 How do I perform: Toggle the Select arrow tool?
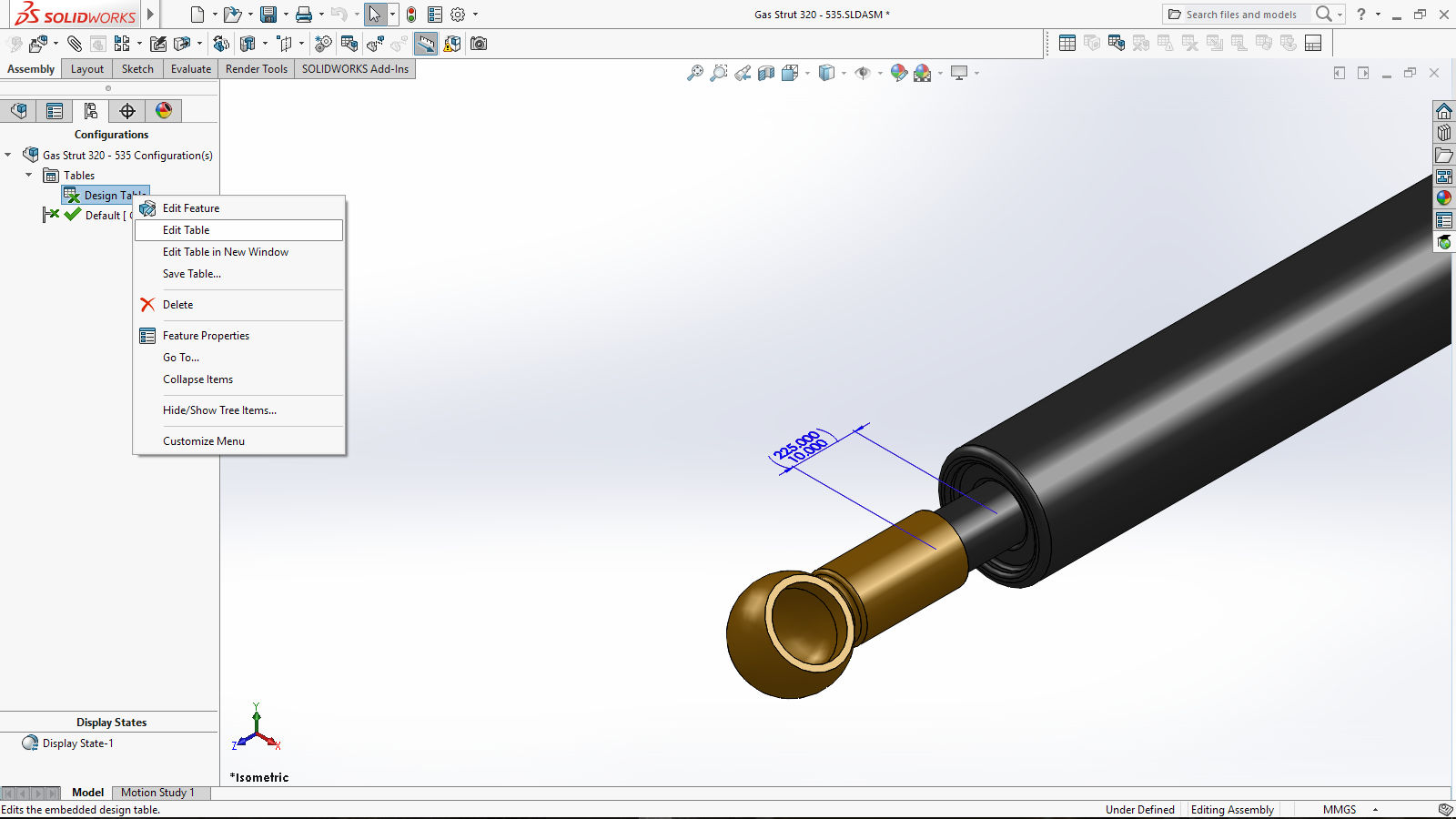(374, 15)
